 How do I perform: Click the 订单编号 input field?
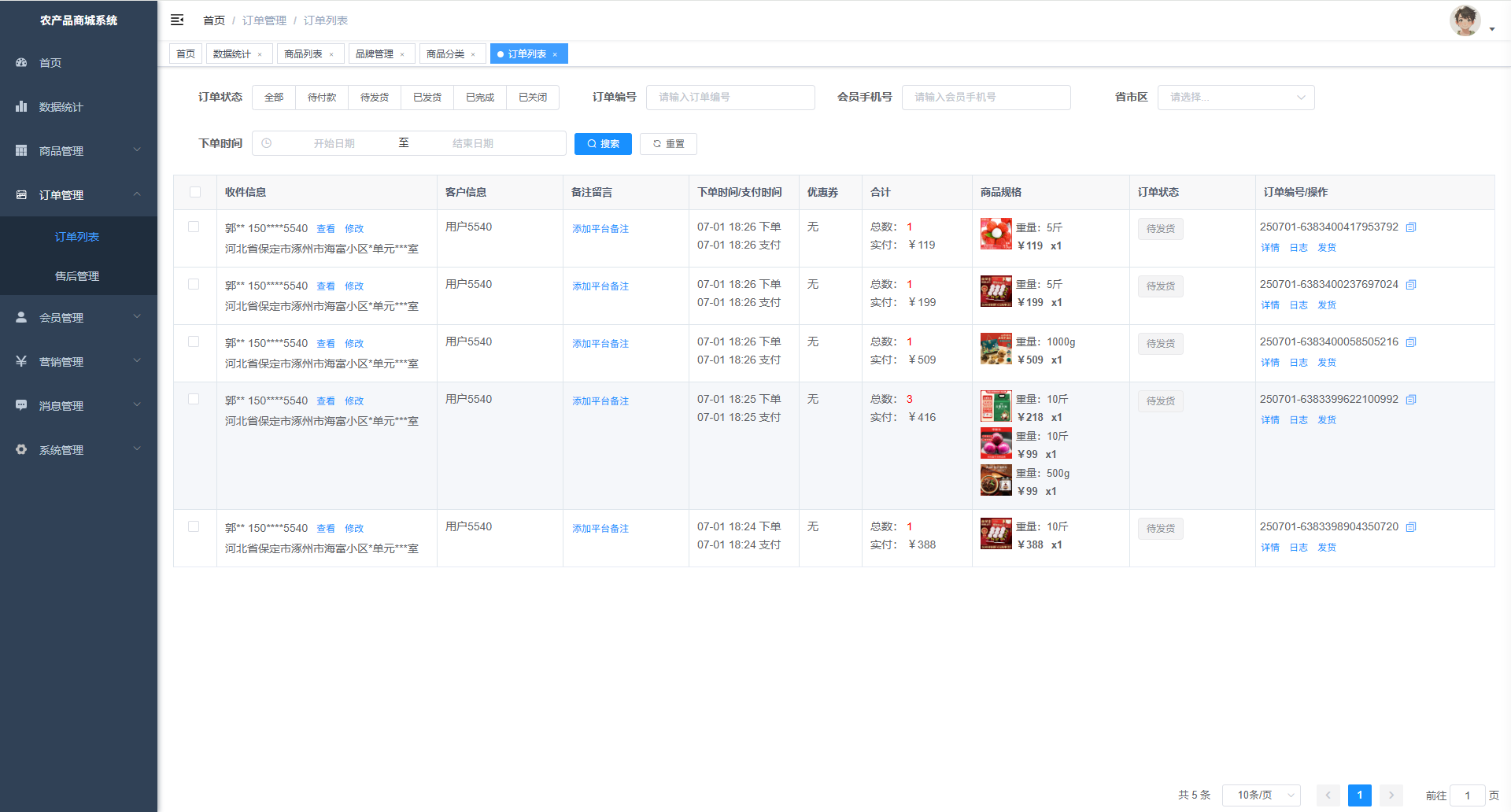pyautogui.click(x=730, y=98)
